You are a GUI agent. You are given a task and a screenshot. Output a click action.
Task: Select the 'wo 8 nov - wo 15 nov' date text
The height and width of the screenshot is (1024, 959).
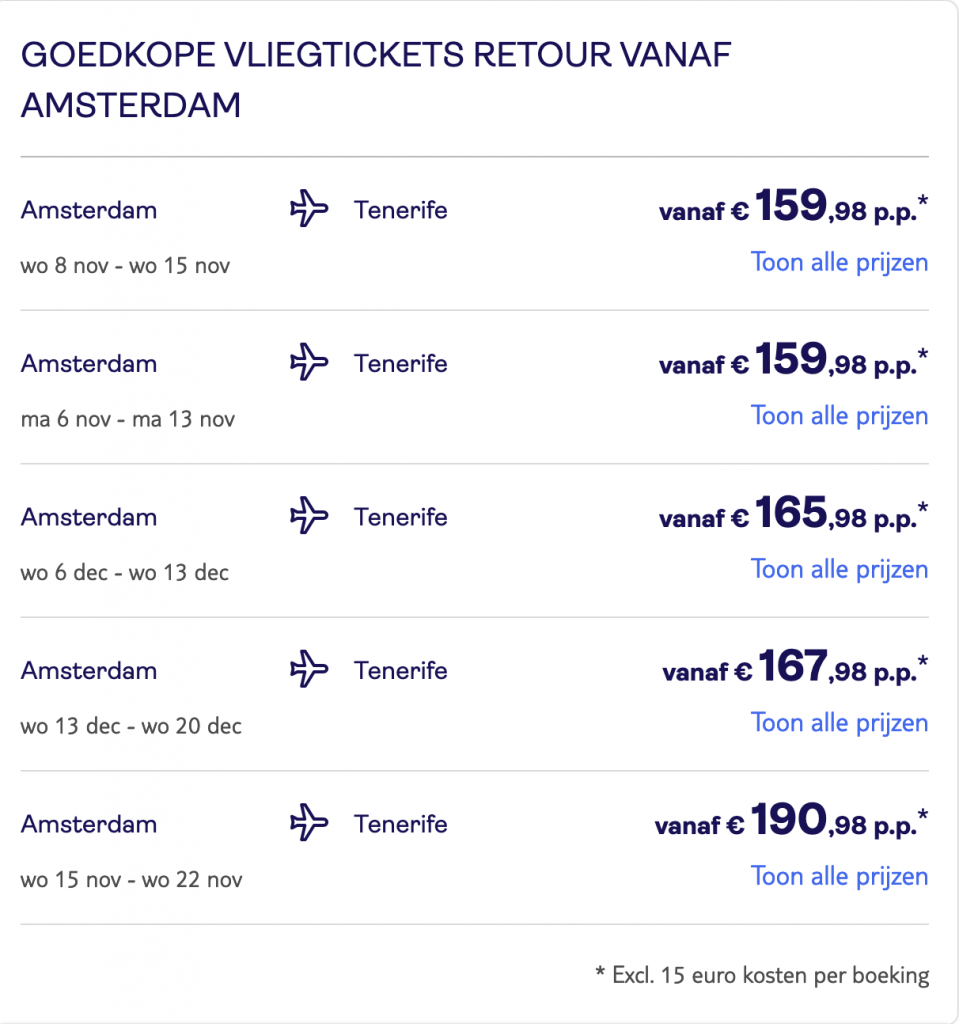pos(125,267)
